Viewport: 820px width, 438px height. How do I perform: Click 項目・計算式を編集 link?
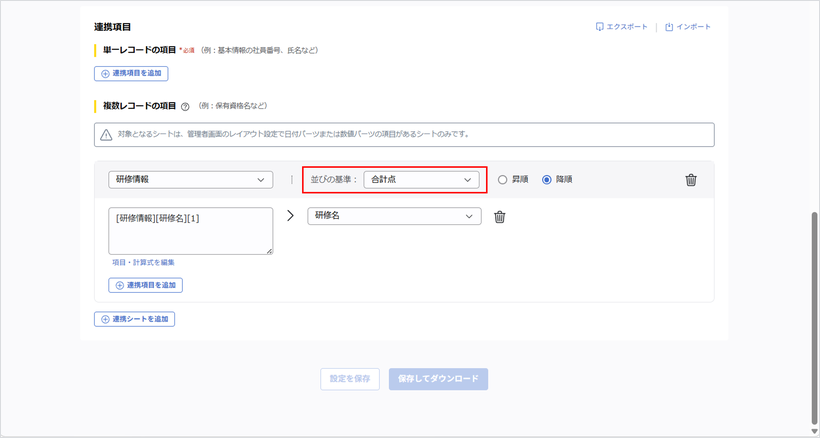tap(143, 262)
